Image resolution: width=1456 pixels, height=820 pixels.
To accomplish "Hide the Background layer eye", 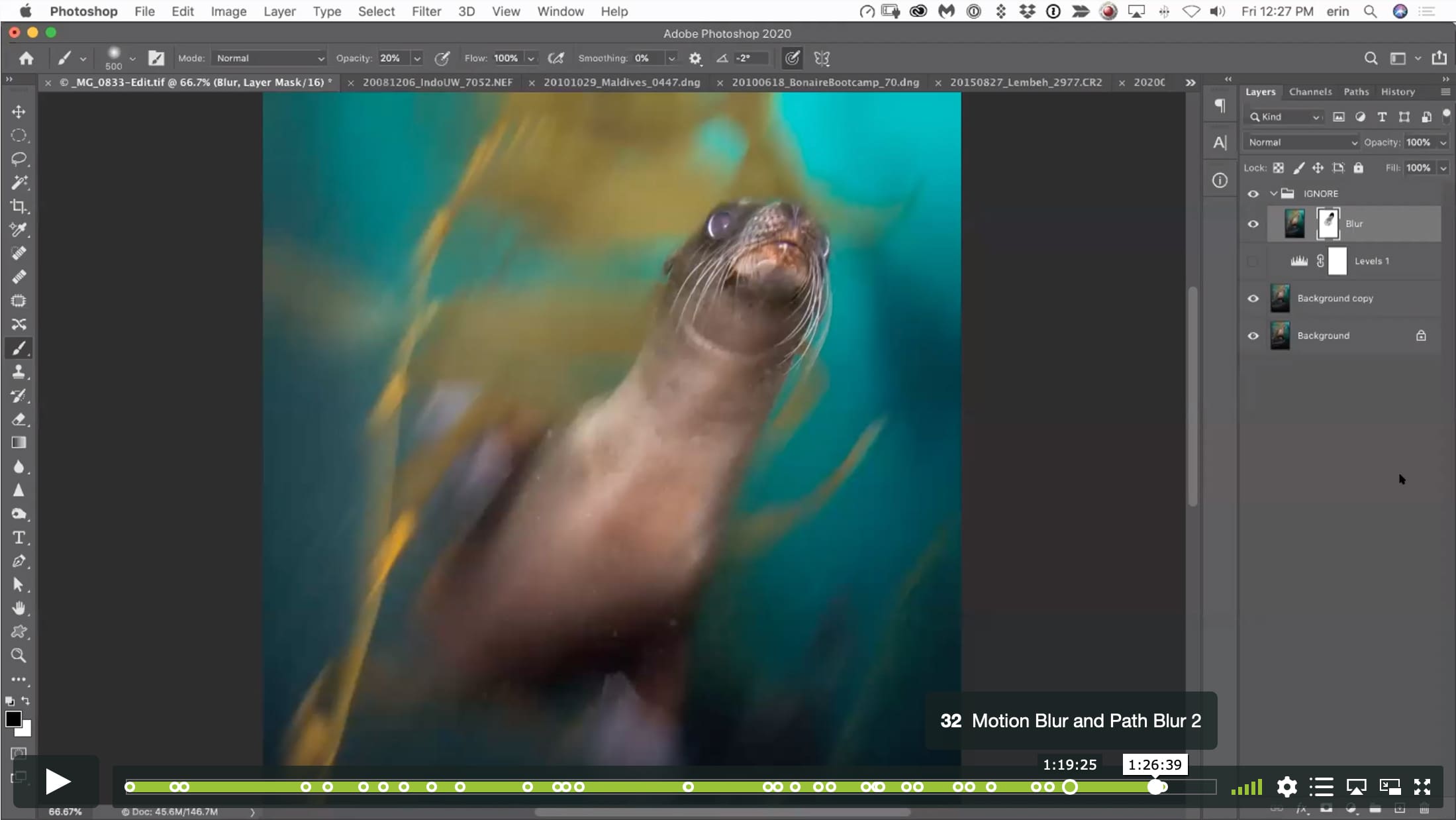I will coord(1253,336).
